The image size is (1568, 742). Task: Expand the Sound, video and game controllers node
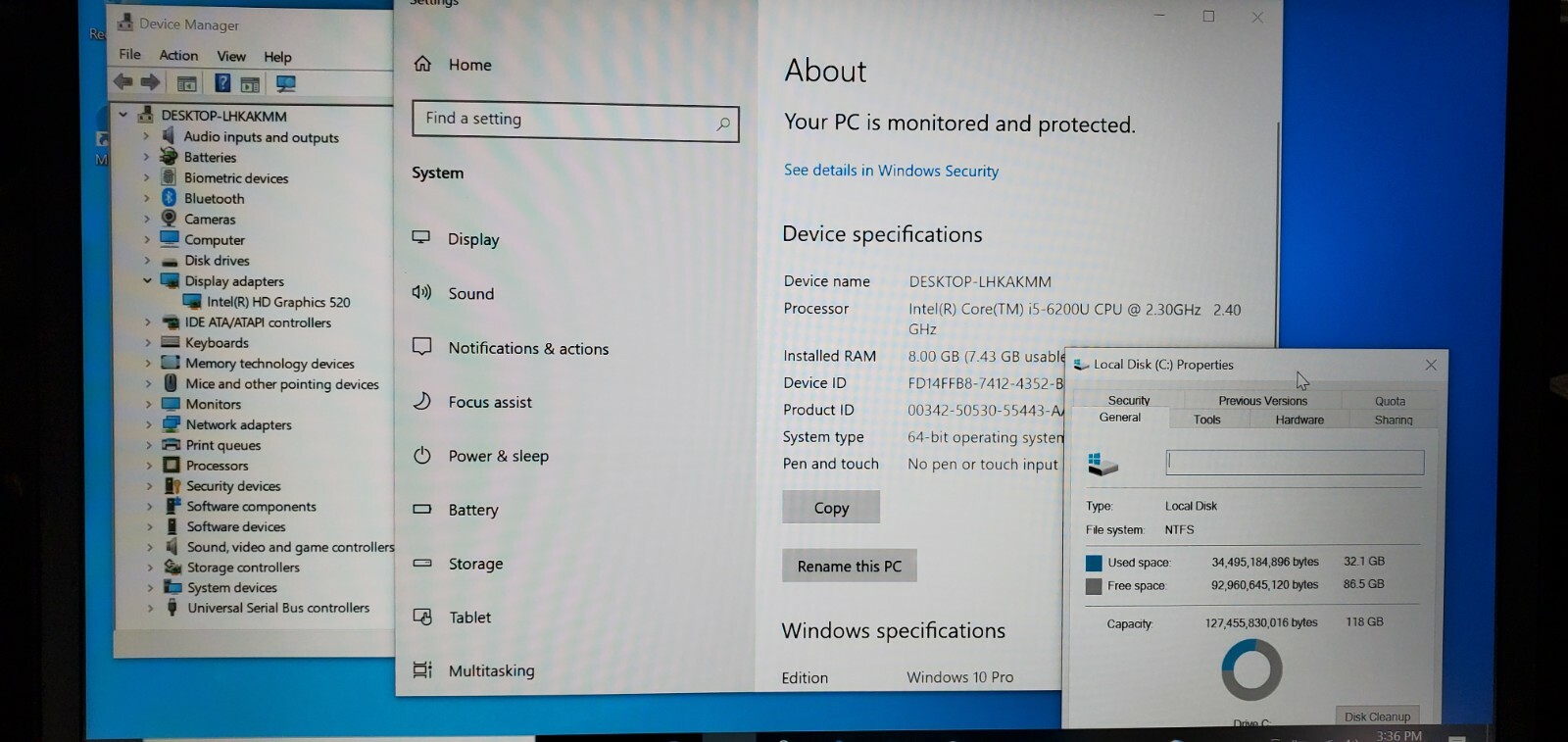pyautogui.click(x=150, y=547)
